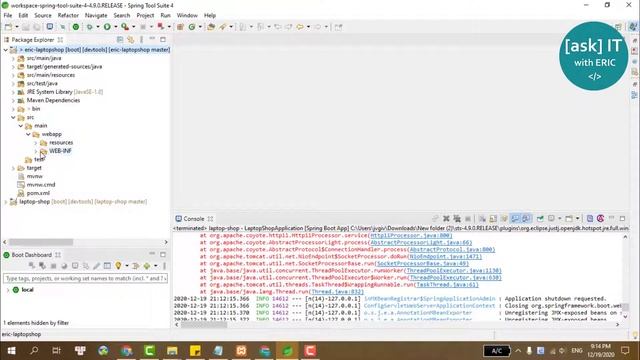This screenshot has width=640, height=360.
Task: Click Clear Console icon
Action: (482, 219)
